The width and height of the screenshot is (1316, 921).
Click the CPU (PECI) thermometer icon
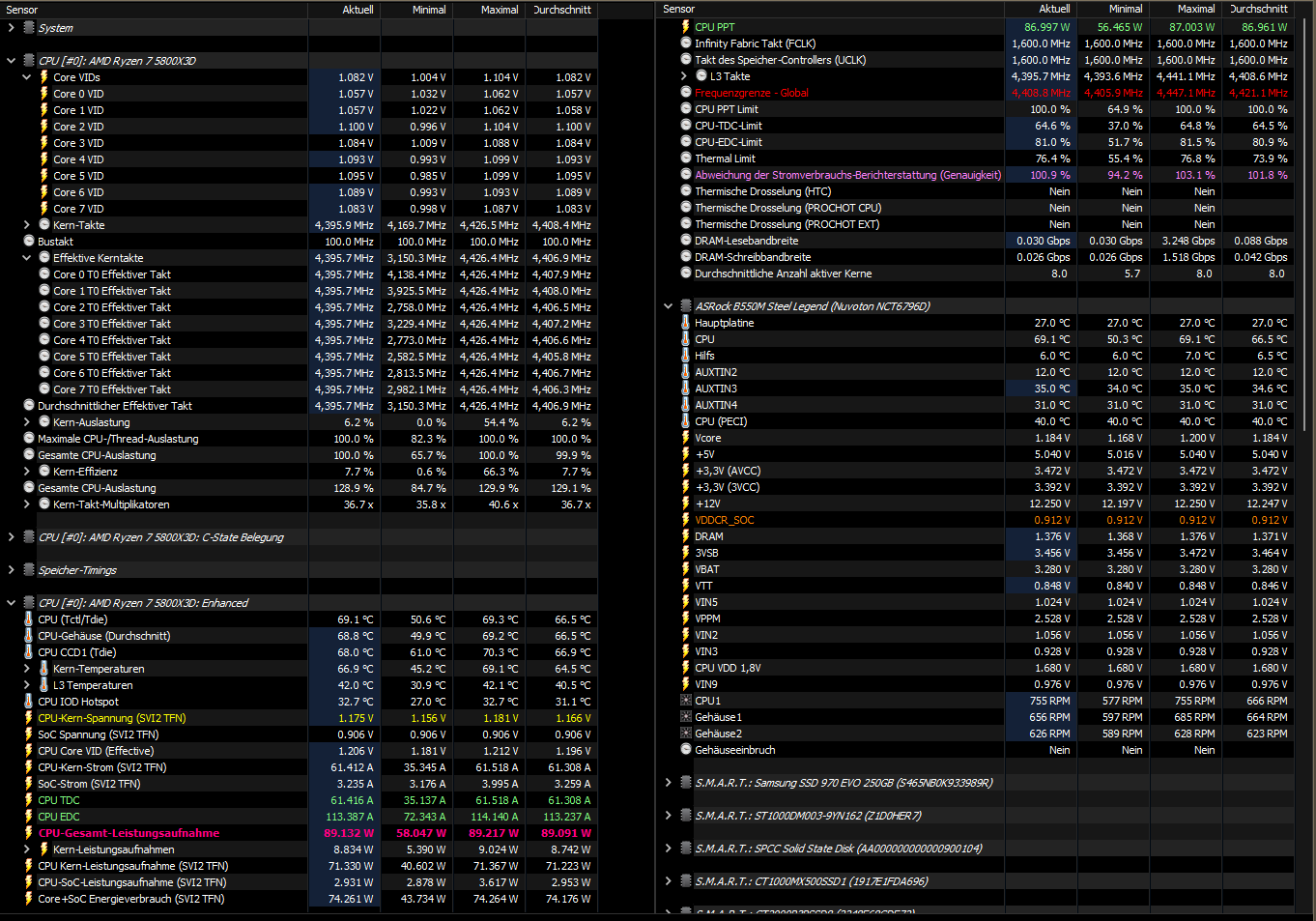[686, 421]
